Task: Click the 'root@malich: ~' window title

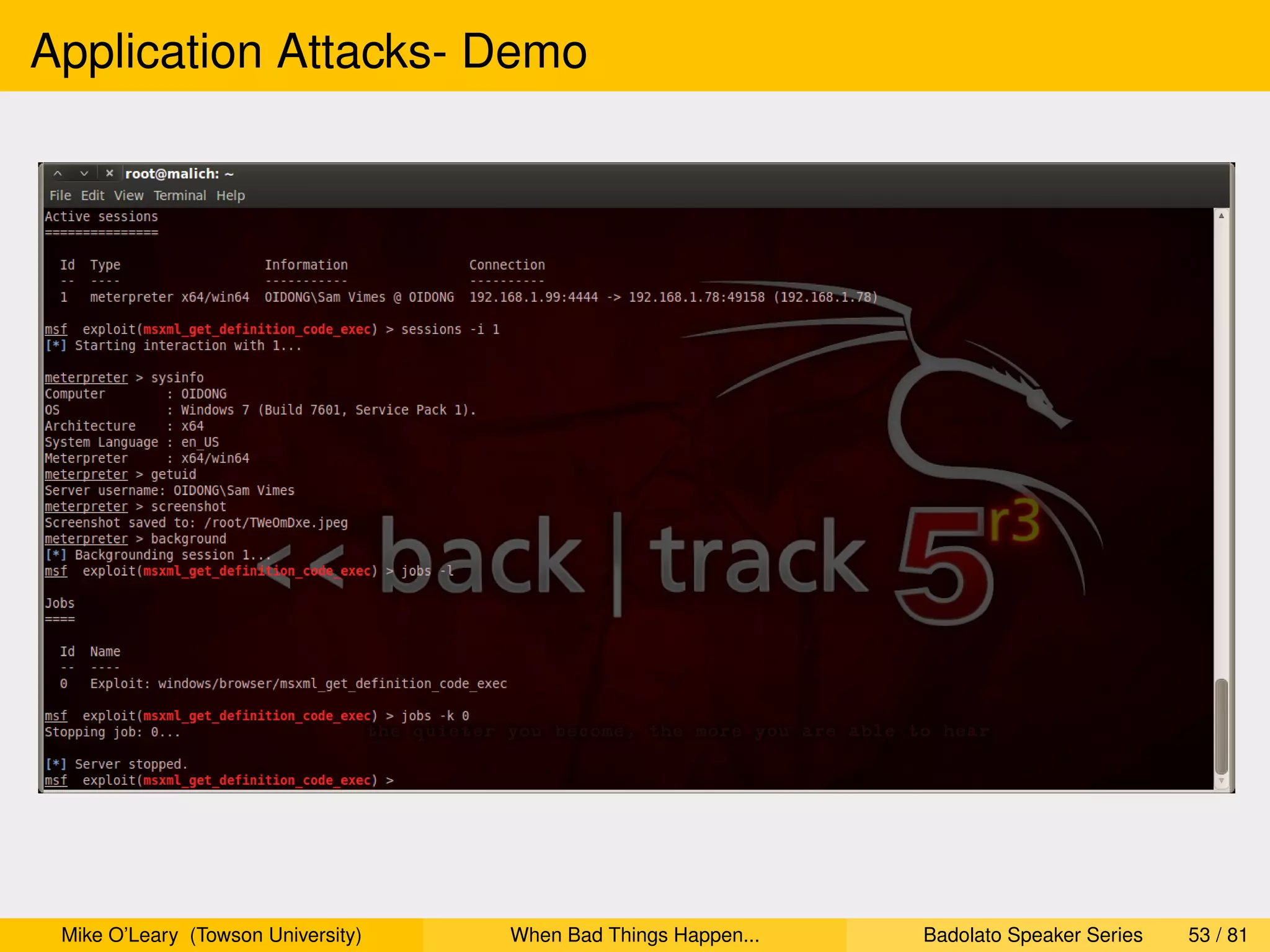Action: coord(179,174)
